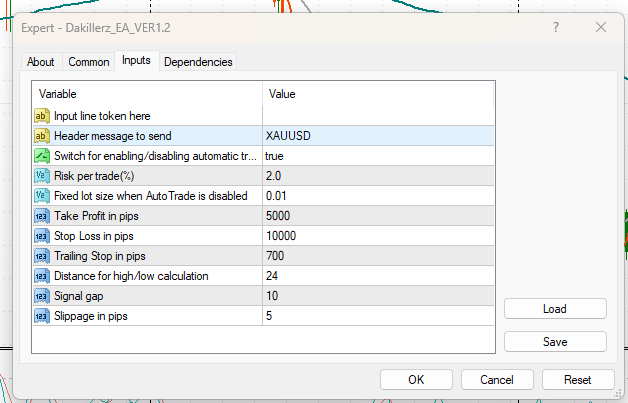Open the Dependencies tab
This screenshot has width=628, height=403.
198,62
